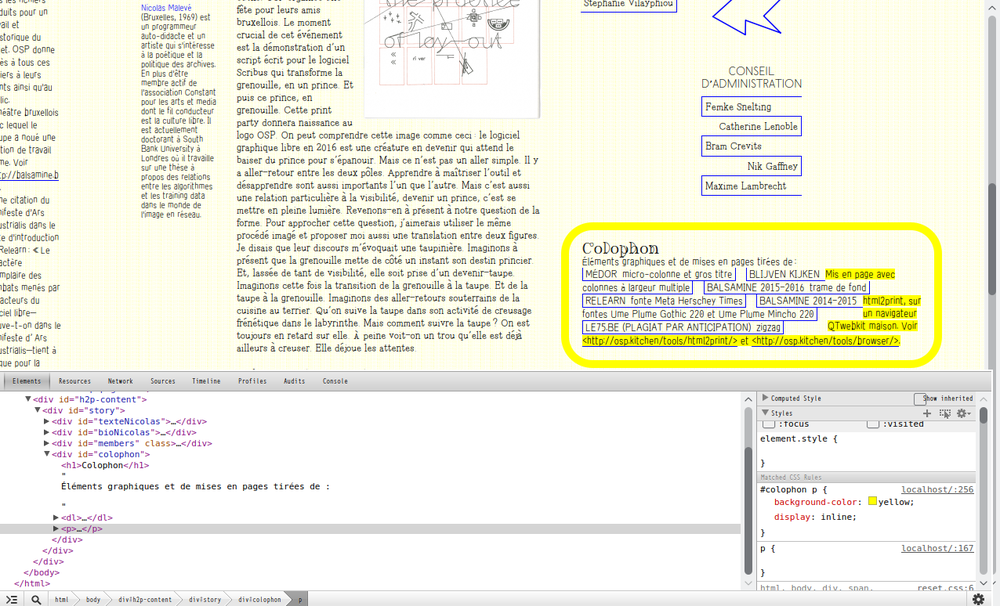Screen dimensions: 1000x606
Task: Collapse the Styles section
Action: (766, 412)
